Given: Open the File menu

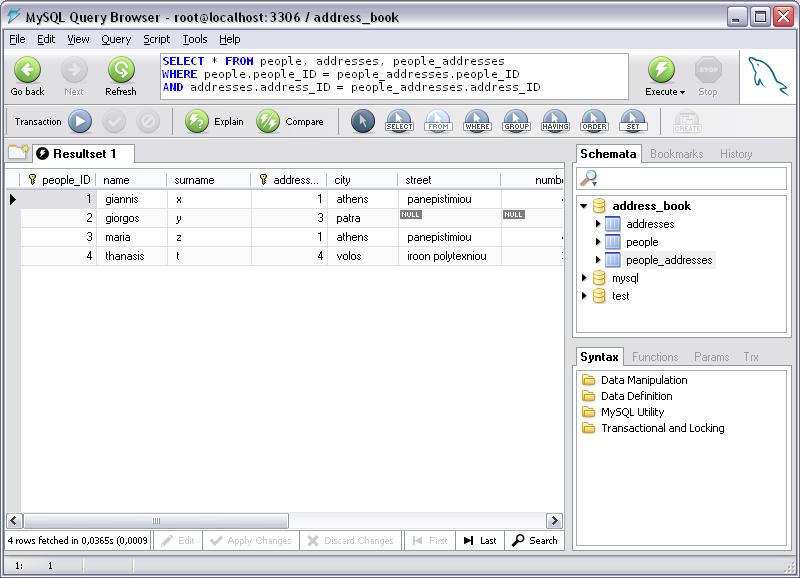Looking at the screenshot, I should (x=17, y=39).
